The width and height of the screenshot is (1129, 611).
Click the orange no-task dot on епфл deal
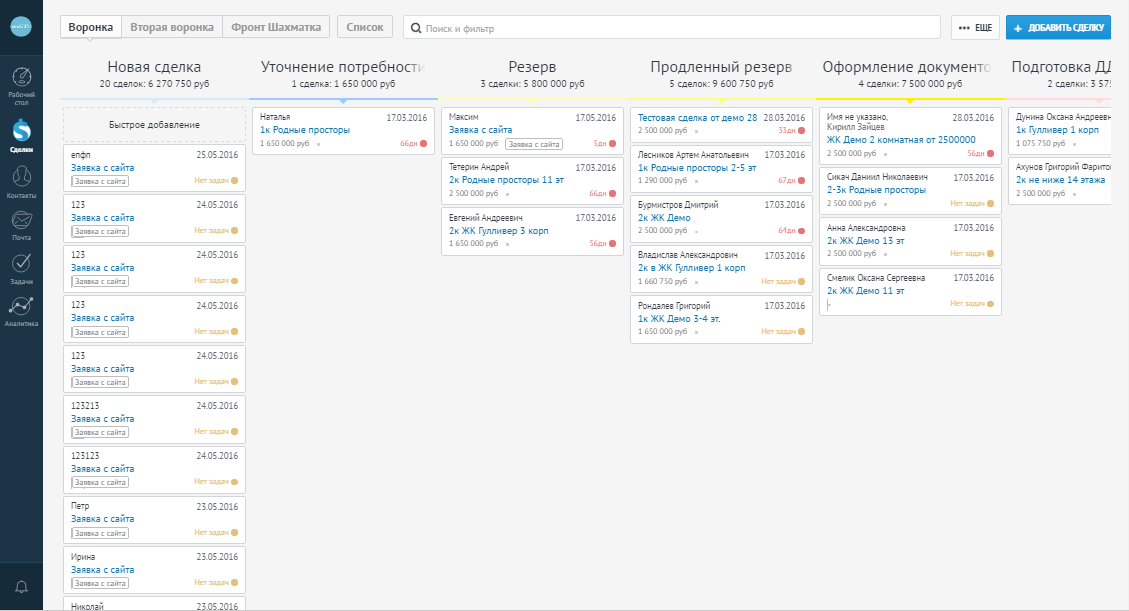[x=235, y=181]
